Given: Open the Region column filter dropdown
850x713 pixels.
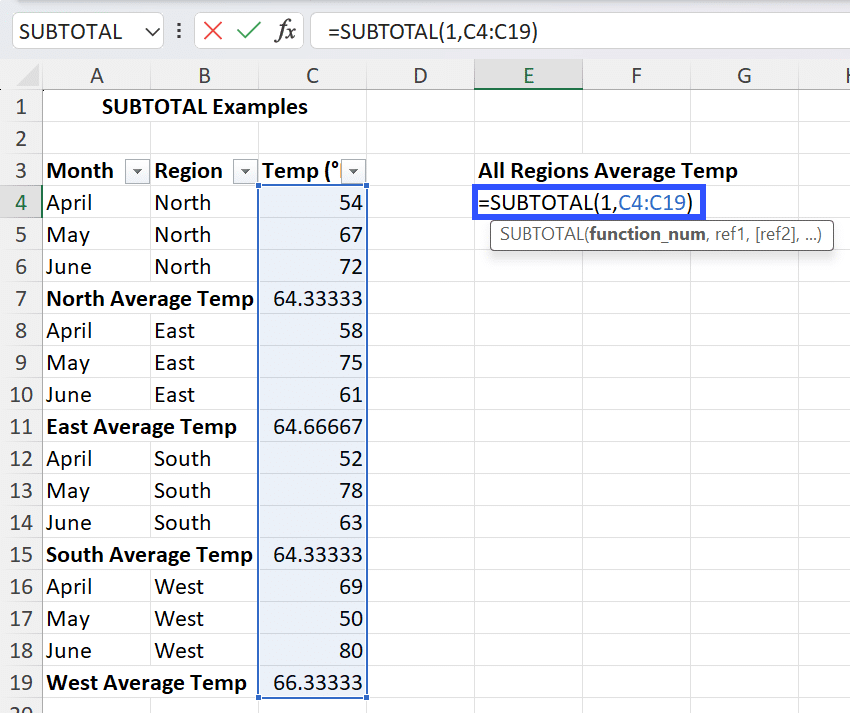Looking at the screenshot, I should click(245, 171).
